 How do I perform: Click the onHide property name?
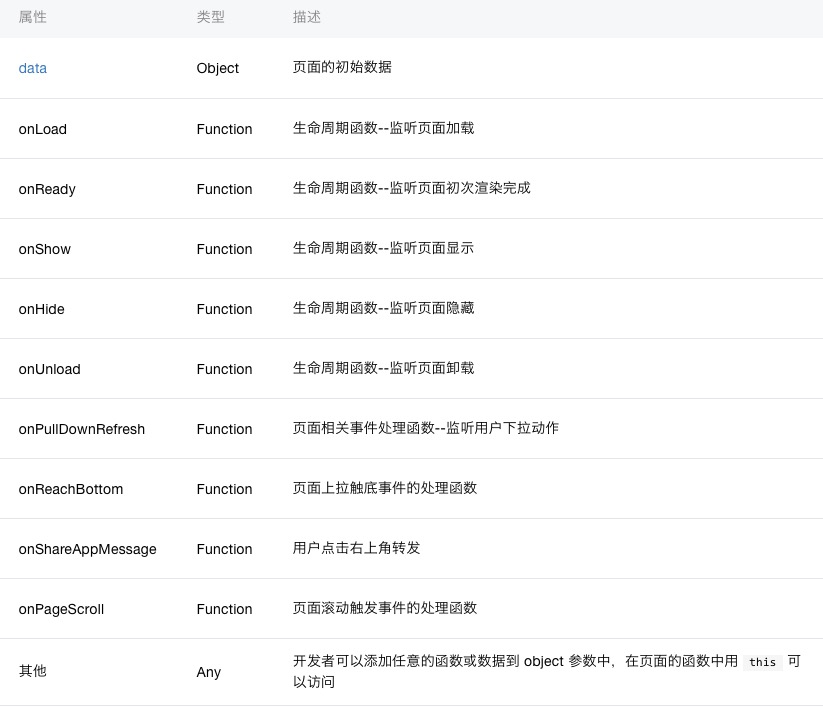(x=41, y=309)
